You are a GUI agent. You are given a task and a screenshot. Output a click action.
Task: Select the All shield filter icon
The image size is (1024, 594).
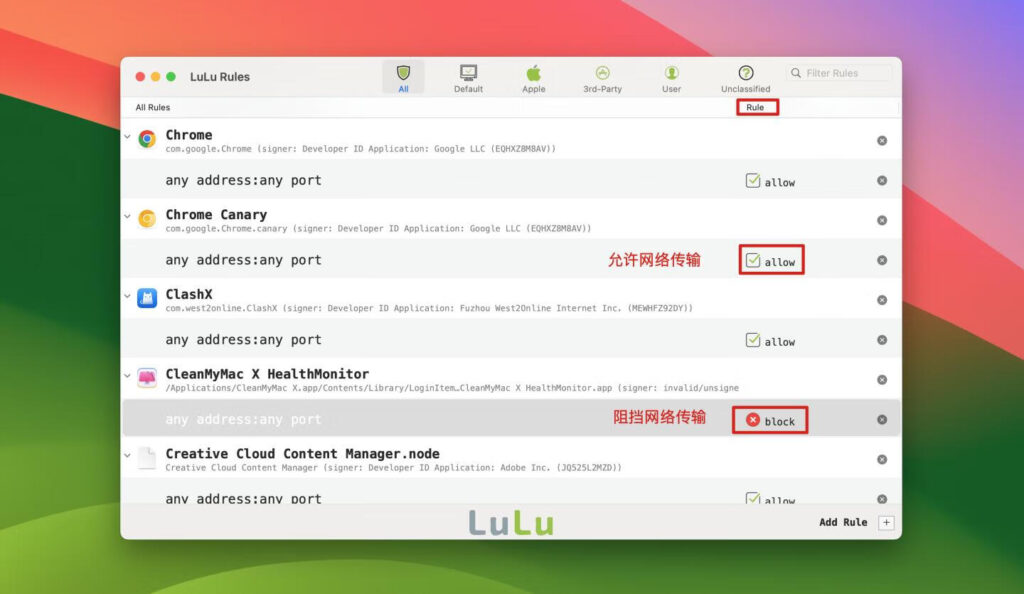(x=403, y=73)
